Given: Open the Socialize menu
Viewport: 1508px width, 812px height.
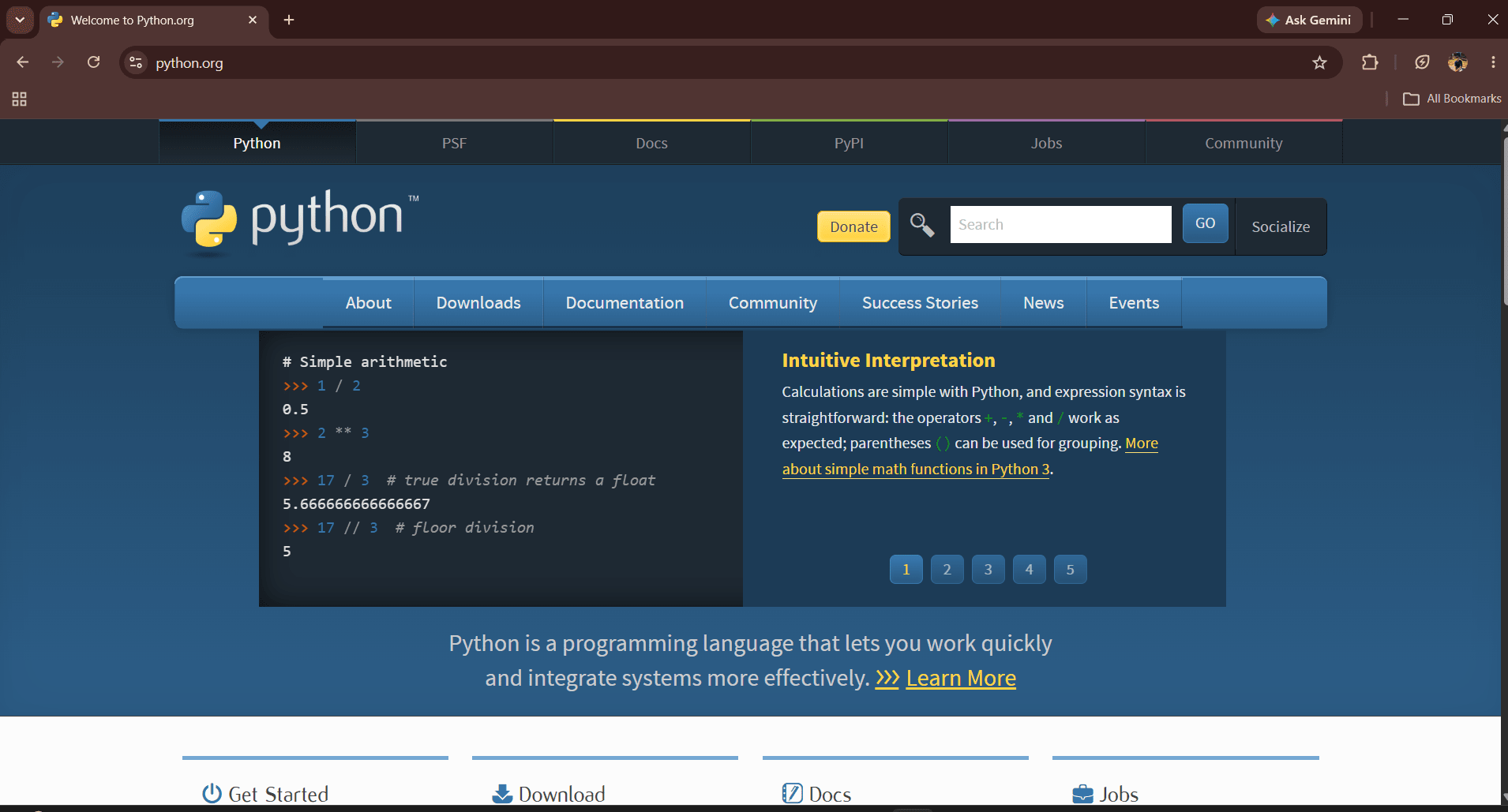Looking at the screenshot, I should pos(1281,226).
